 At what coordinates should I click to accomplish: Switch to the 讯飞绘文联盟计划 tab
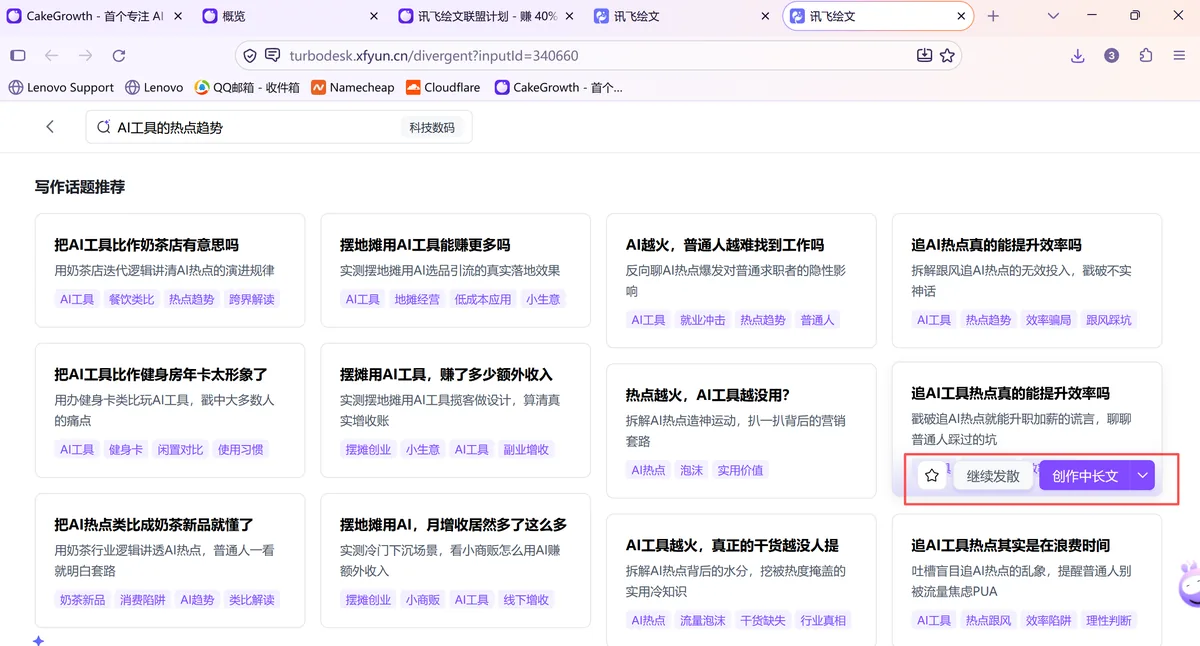pos(485,16)
